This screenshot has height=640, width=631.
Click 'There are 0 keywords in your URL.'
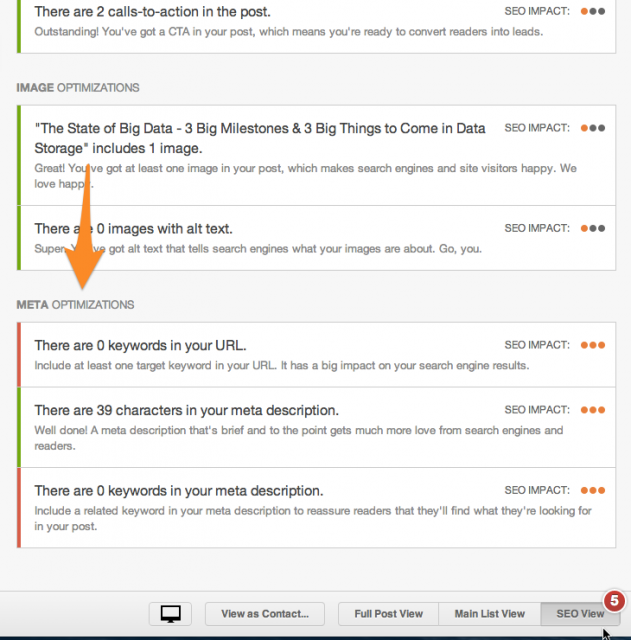tap(140, 345)
